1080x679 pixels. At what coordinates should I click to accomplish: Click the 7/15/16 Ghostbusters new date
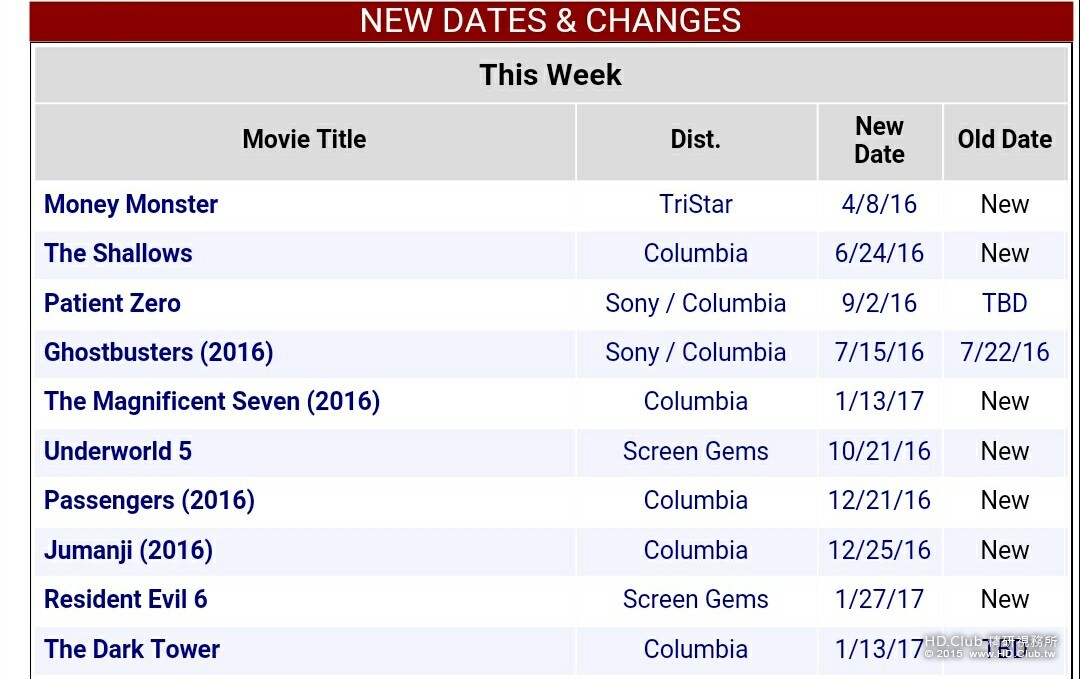tap(879, 353)
